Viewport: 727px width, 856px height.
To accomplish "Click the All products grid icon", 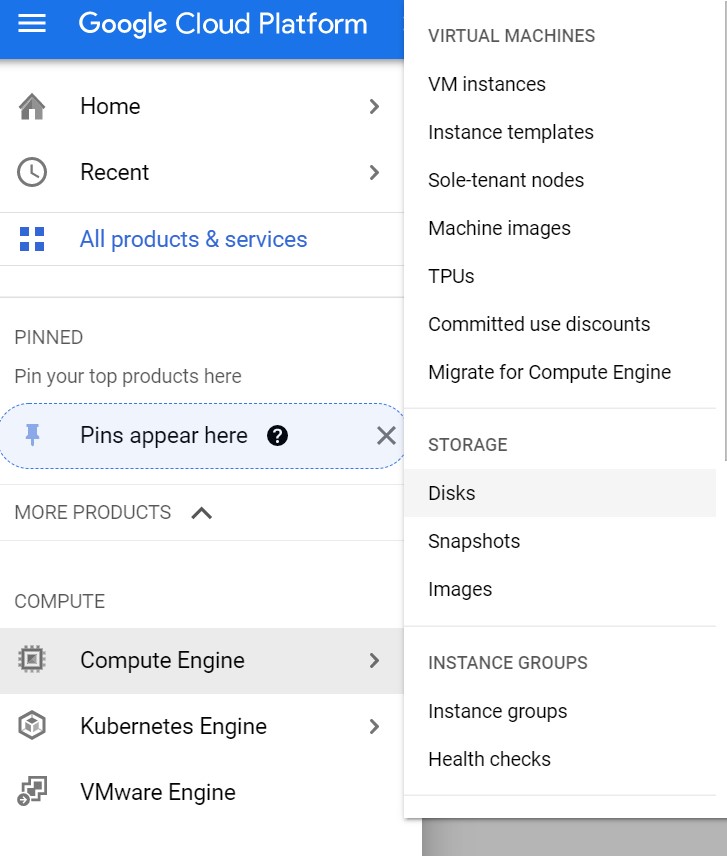I will tap(32, 239).
